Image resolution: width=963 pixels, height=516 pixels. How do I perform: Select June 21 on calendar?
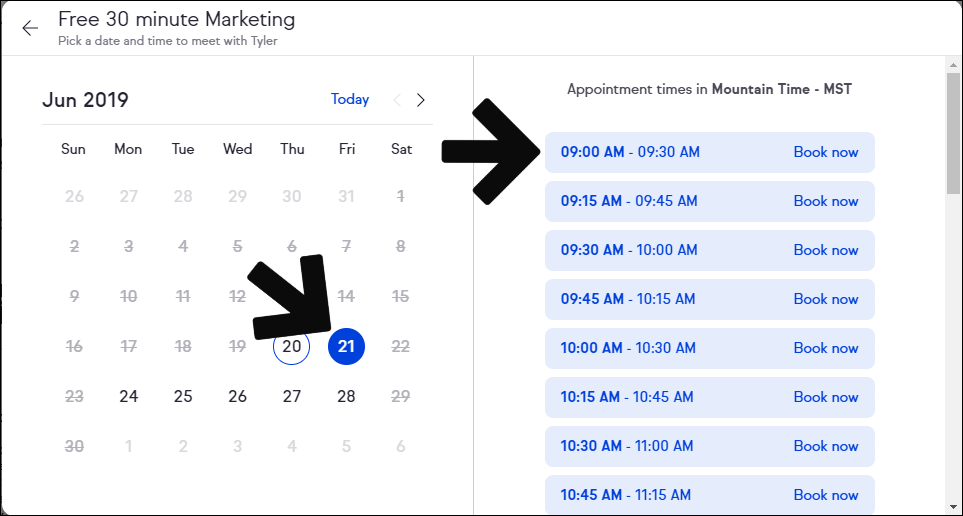346,346
